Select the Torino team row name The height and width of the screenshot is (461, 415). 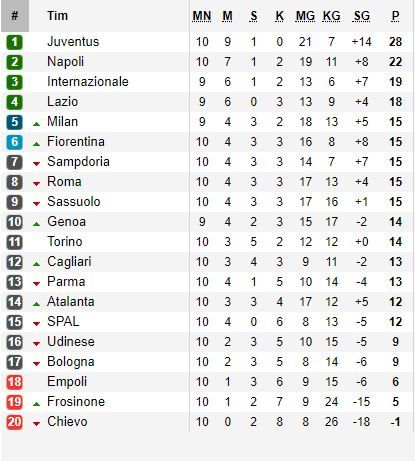[65, 242]
